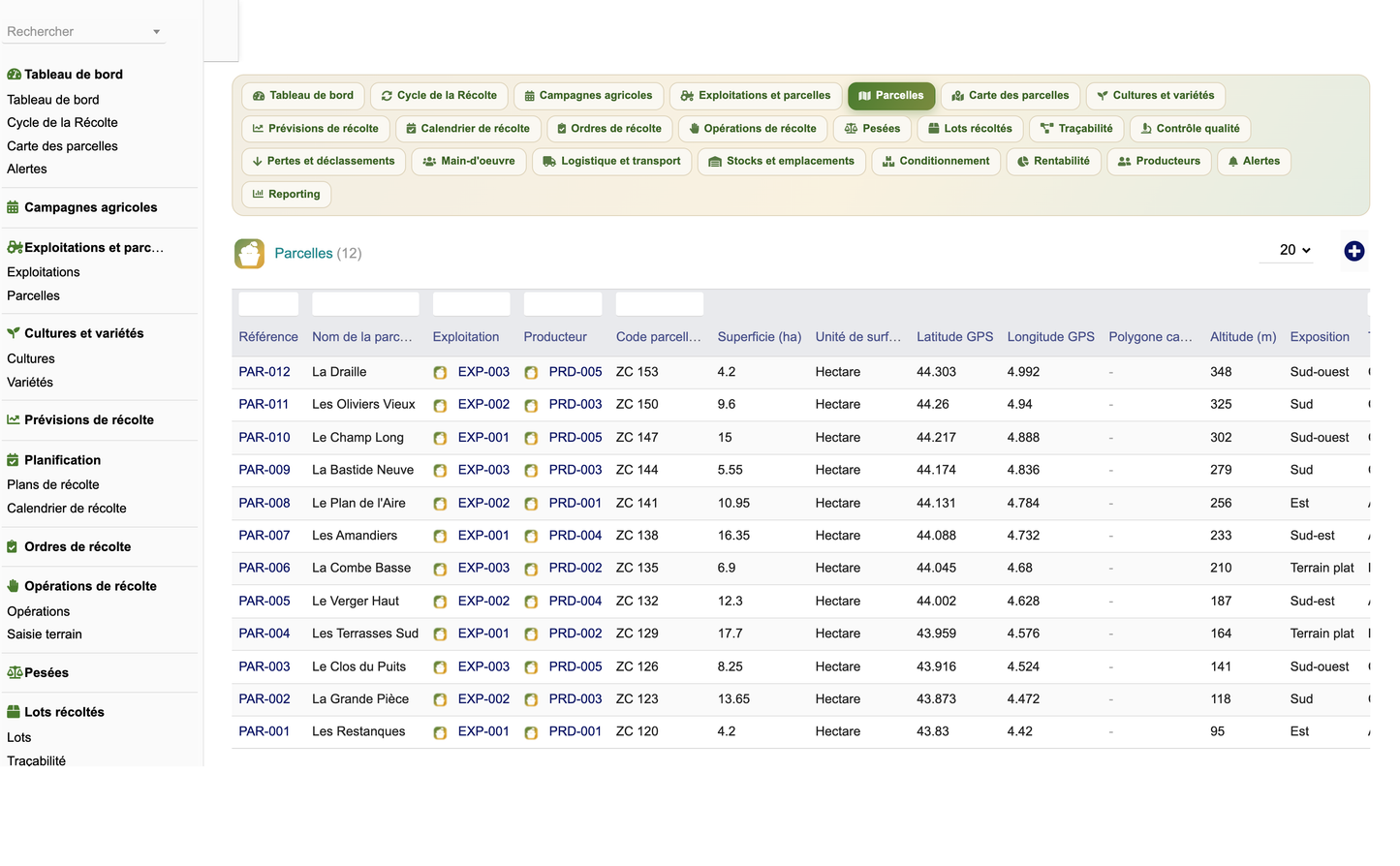Click the Code parcelle filter field

click(660, 303)
